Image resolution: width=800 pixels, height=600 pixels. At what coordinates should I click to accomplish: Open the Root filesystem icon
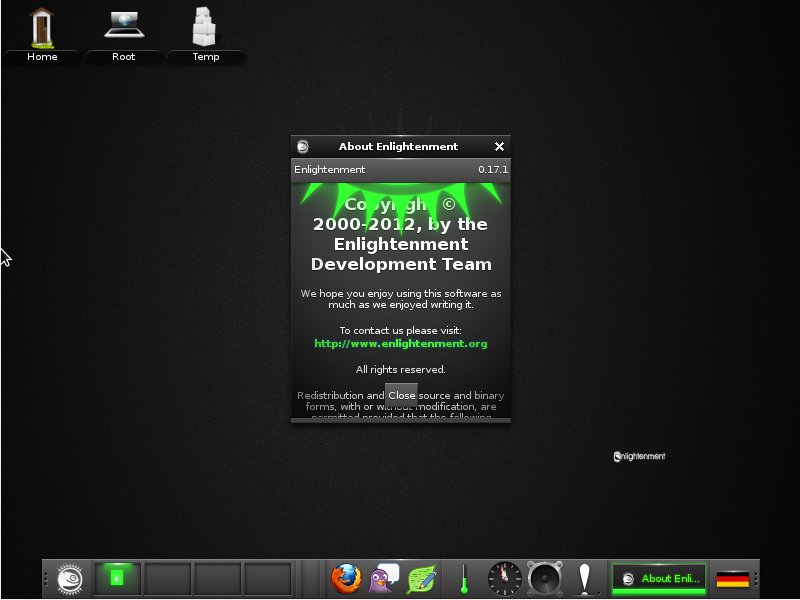click(124, 30)
